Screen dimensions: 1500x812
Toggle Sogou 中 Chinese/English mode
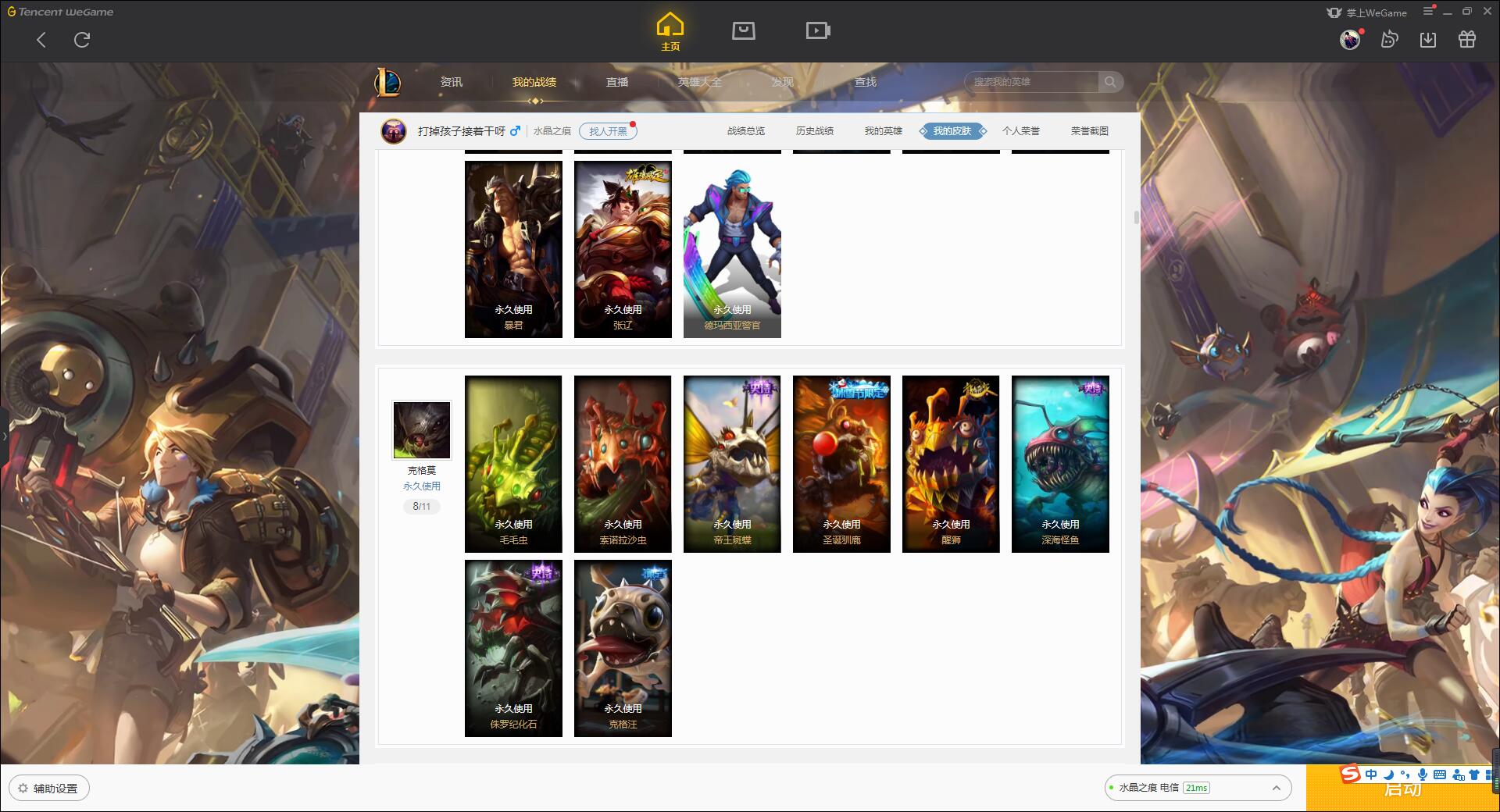click(x=1371, y=775)
